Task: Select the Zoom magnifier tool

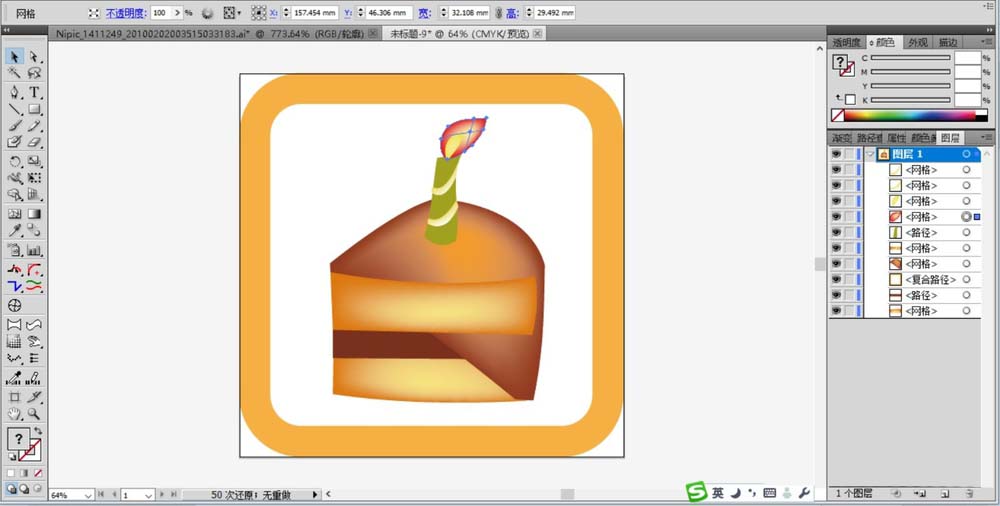Action: (x=35, y=413)
